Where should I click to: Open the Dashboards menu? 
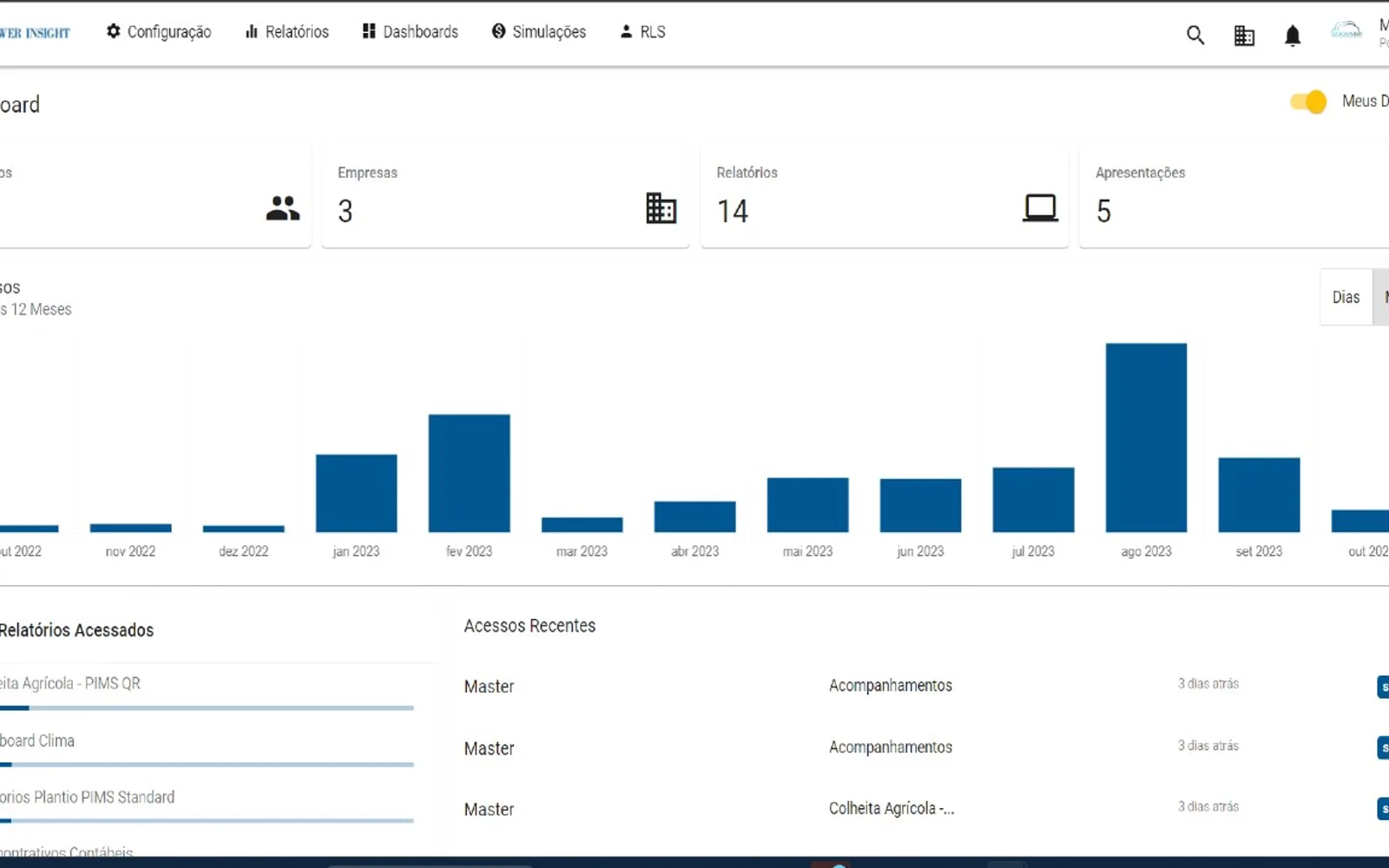411,32
